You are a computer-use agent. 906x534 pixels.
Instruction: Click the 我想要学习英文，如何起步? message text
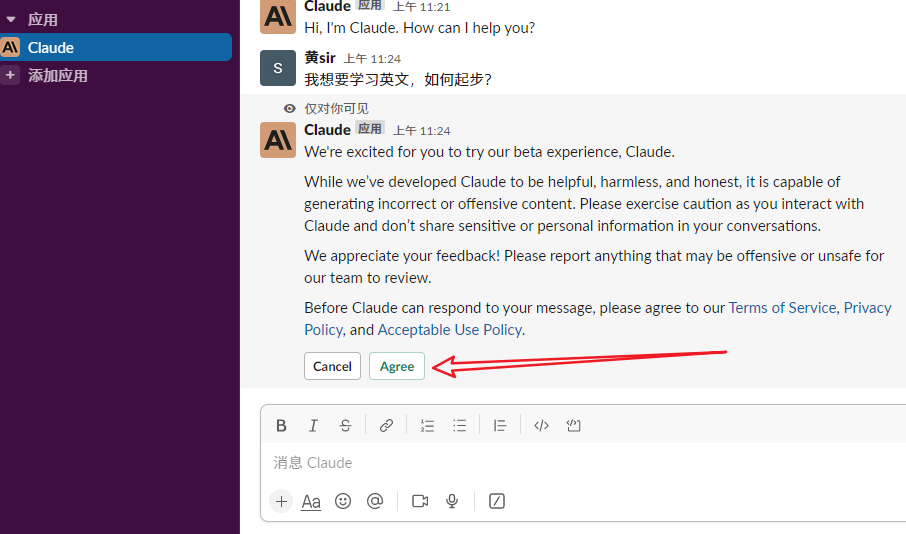(398, 80)
